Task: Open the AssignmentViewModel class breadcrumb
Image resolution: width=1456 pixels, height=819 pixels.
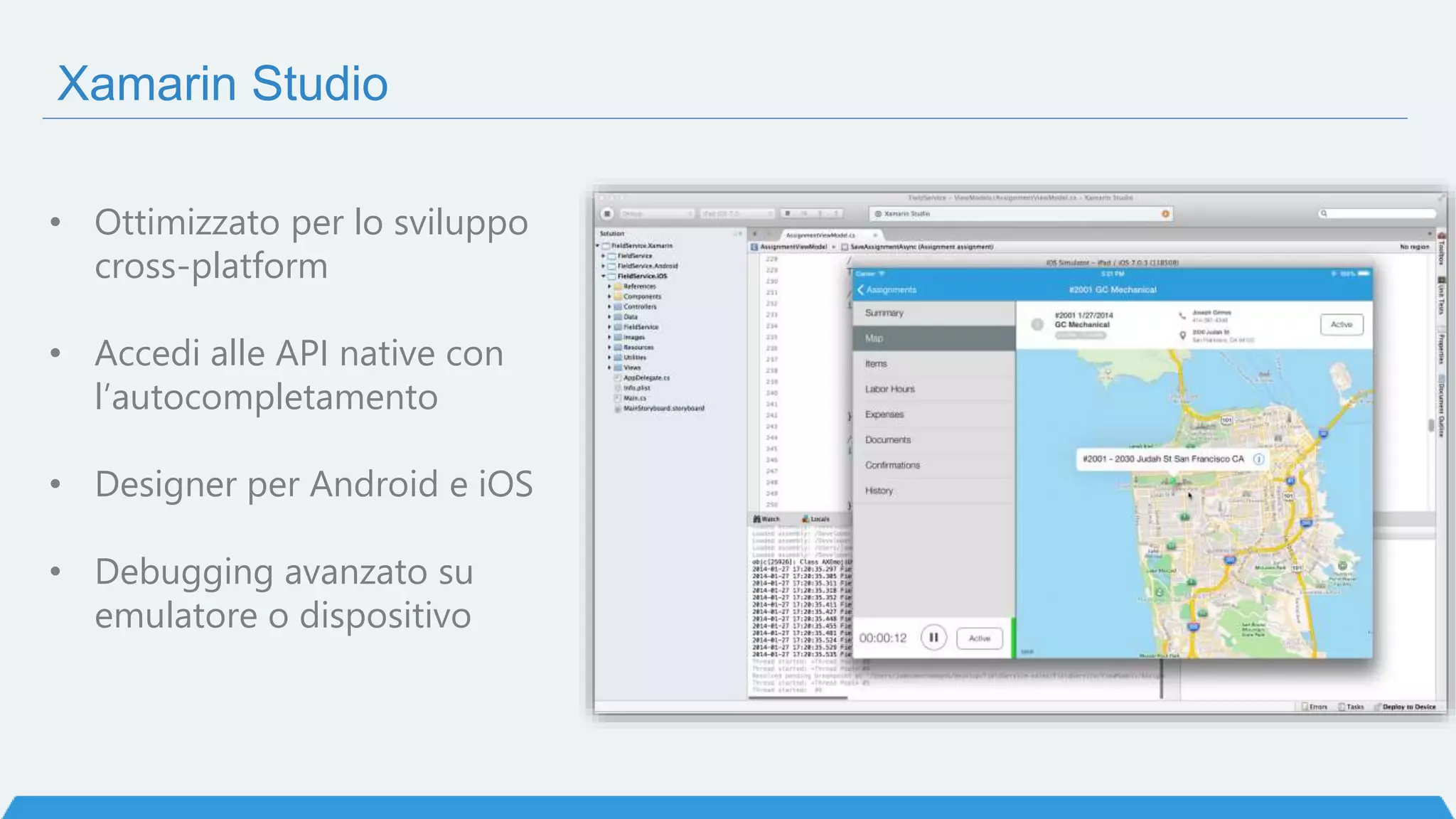Action: tap(789, 247)
